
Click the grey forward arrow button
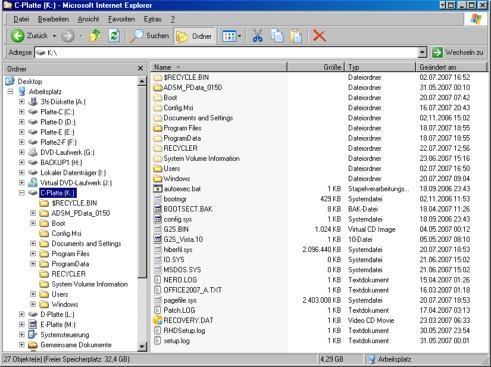(x=68, y=36)
